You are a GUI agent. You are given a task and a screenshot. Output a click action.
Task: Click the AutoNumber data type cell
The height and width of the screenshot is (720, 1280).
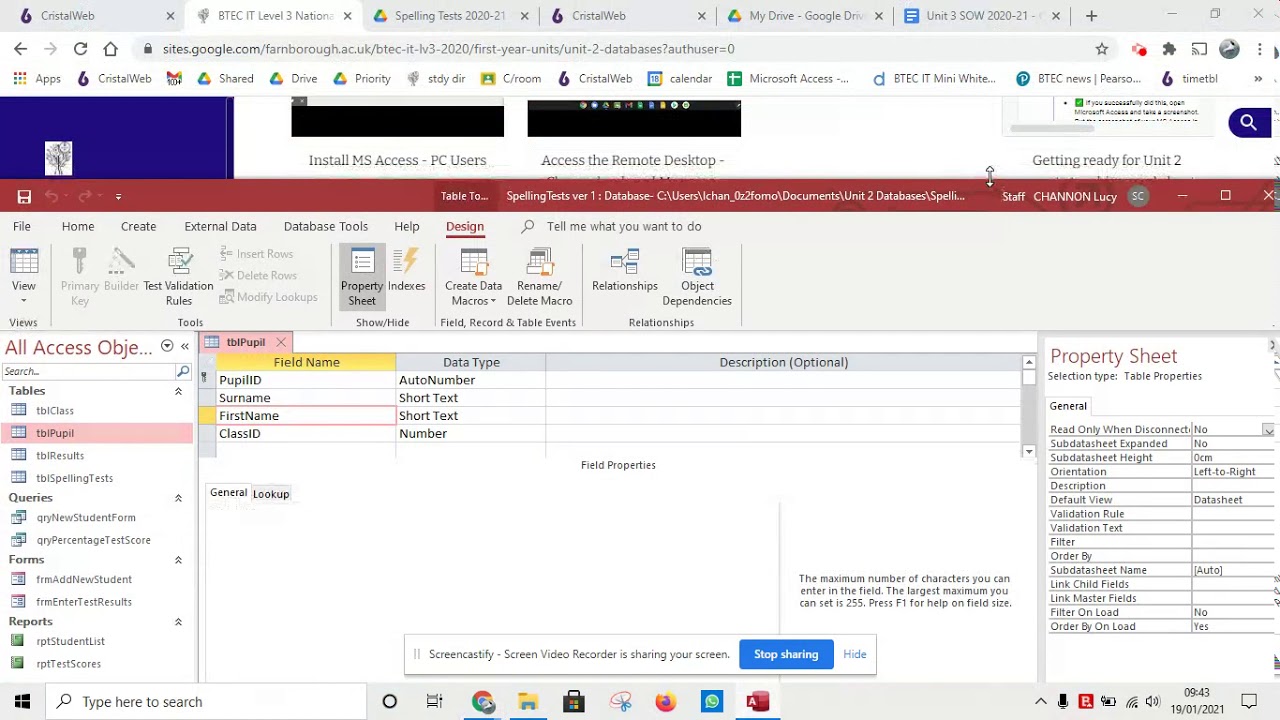pos(471,380)
